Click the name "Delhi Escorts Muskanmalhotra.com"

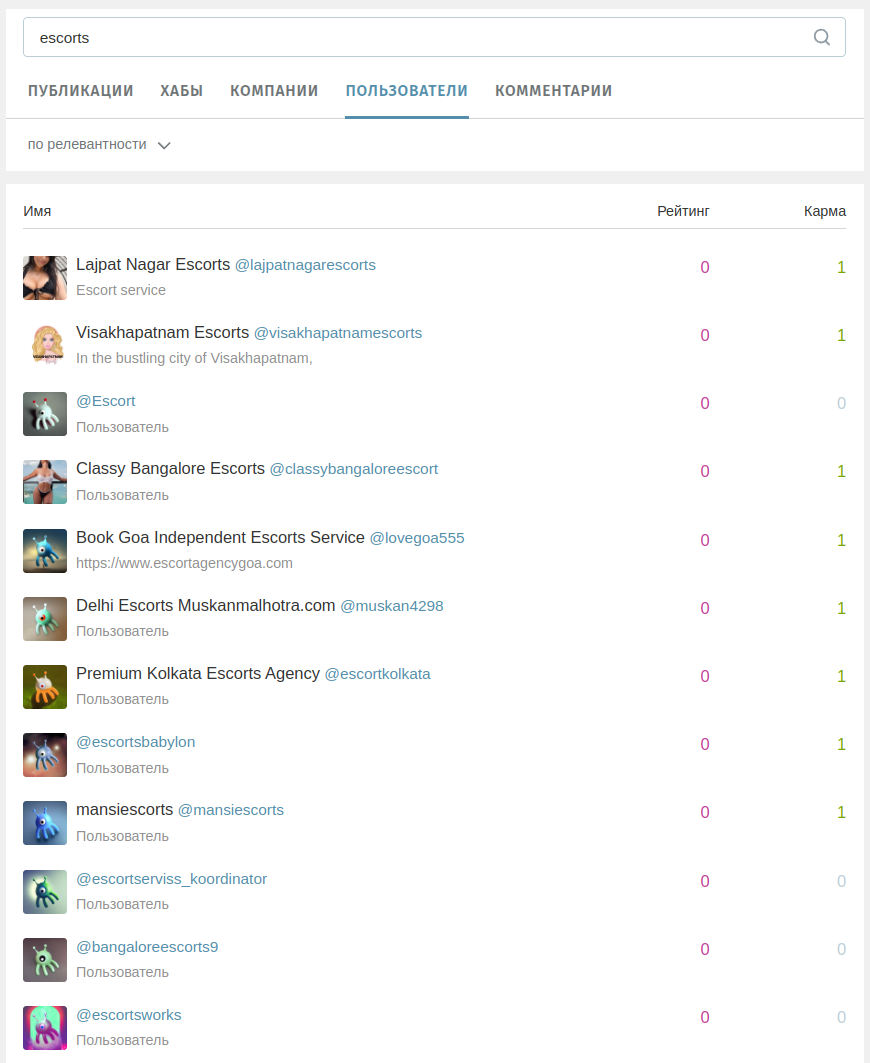tap(205, 605)
